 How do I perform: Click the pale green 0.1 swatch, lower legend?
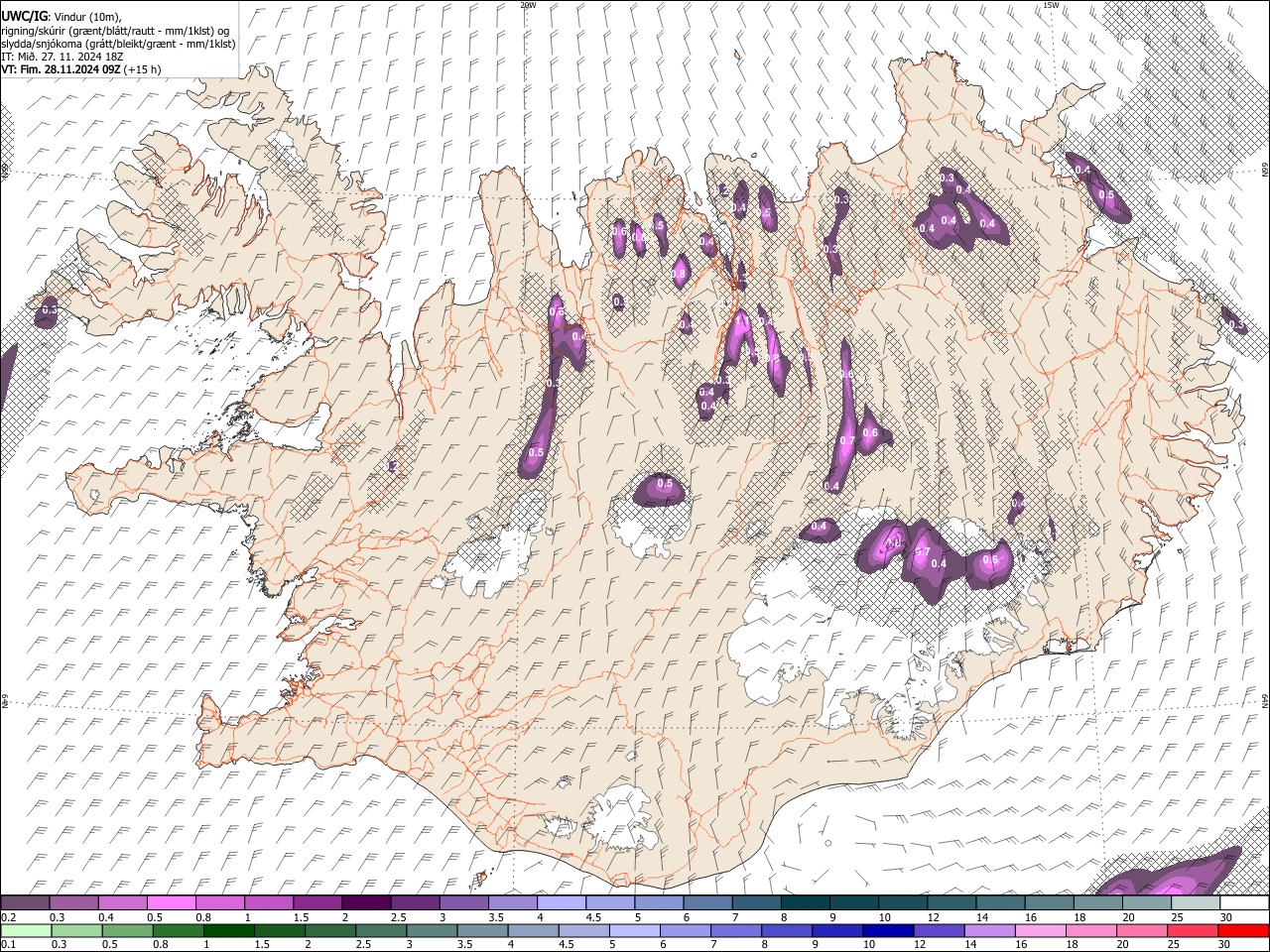[x=26, y=931]
